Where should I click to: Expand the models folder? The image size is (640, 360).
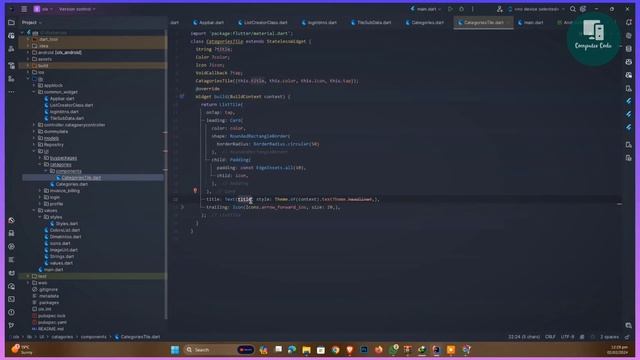[x=34, y=138]
